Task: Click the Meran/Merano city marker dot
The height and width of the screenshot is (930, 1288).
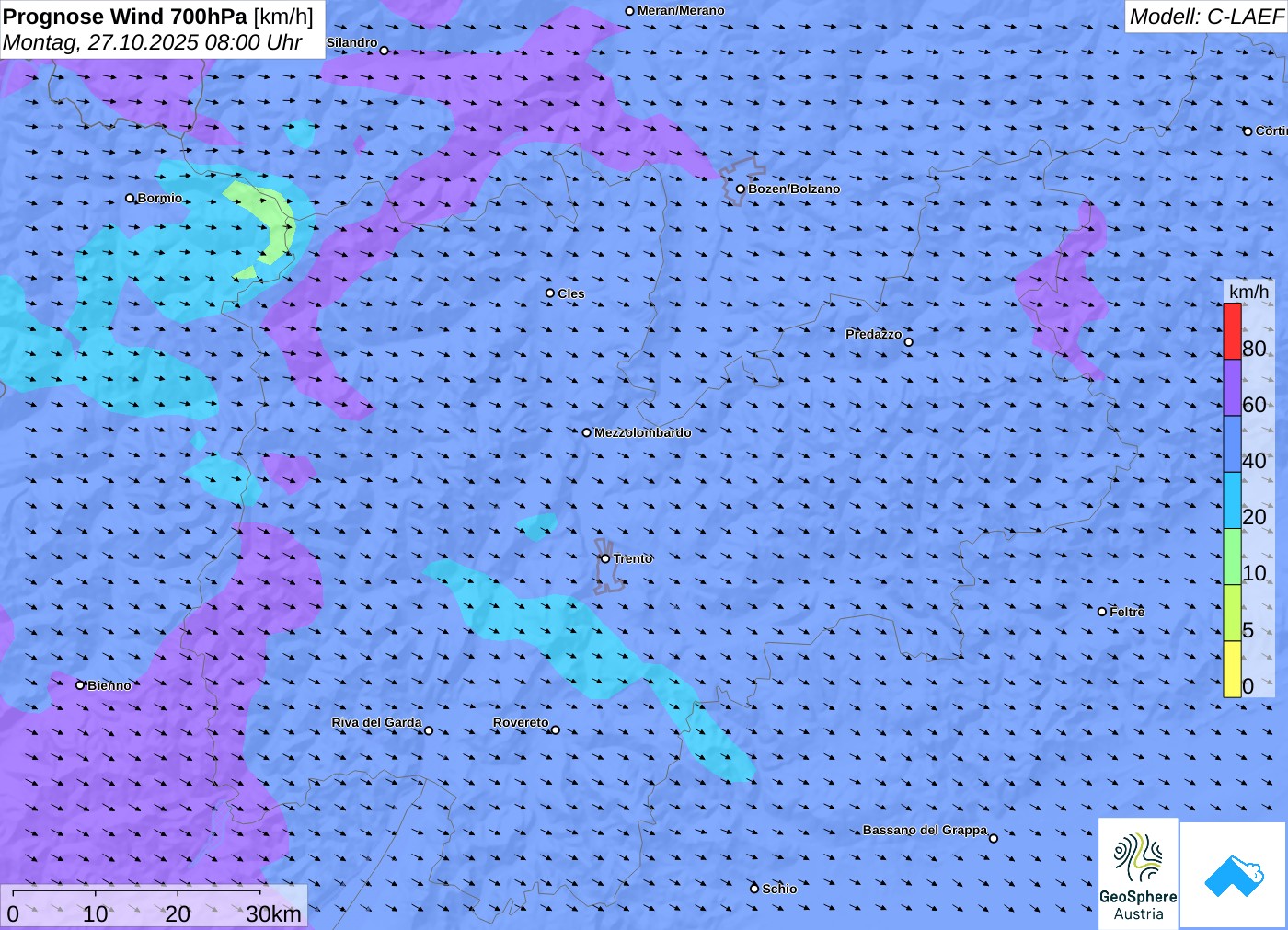Action: click(630, 11)
